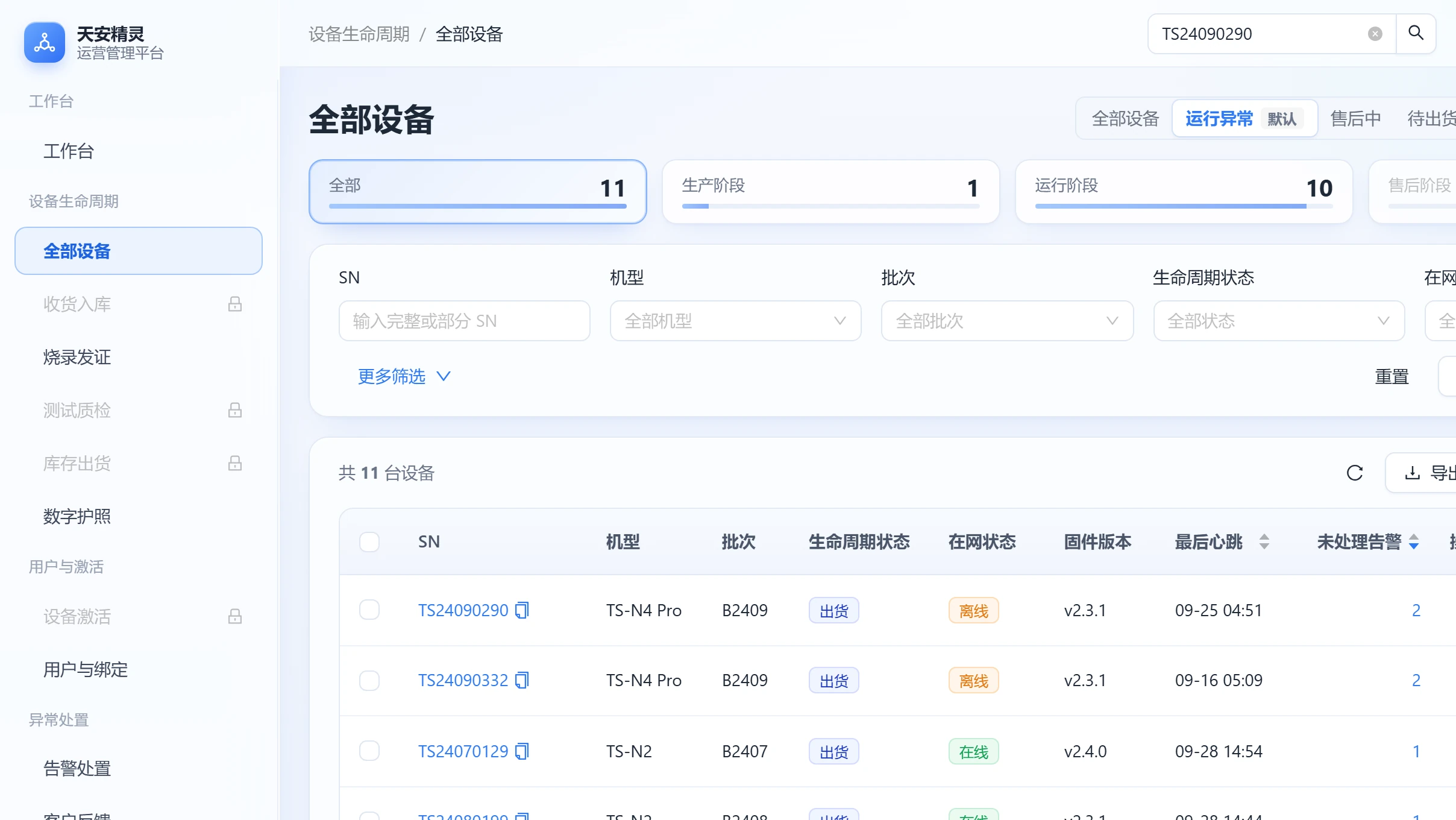Select the 全部 stage card progress bar
Screen dimensions: 1456x820
(478, 206)
